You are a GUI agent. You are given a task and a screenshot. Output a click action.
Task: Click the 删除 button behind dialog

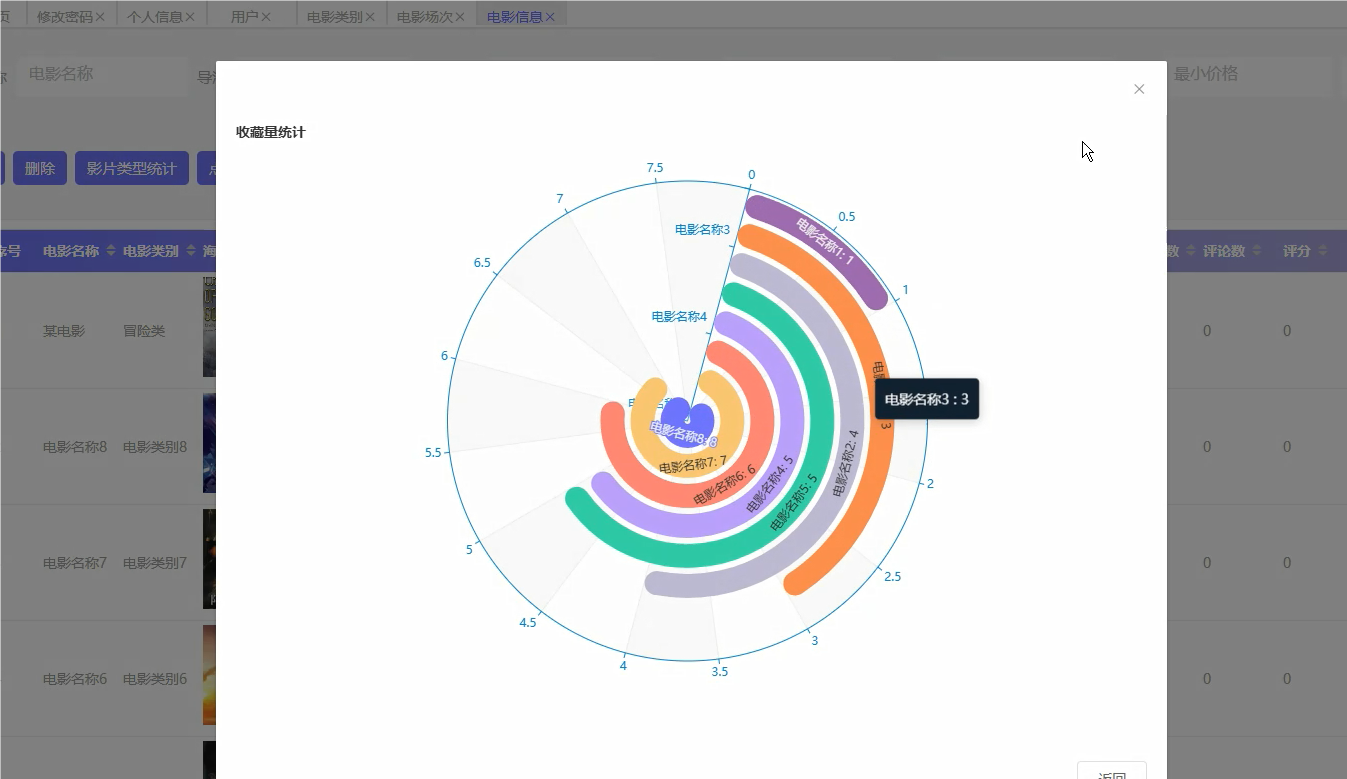[x=40, y=168]
